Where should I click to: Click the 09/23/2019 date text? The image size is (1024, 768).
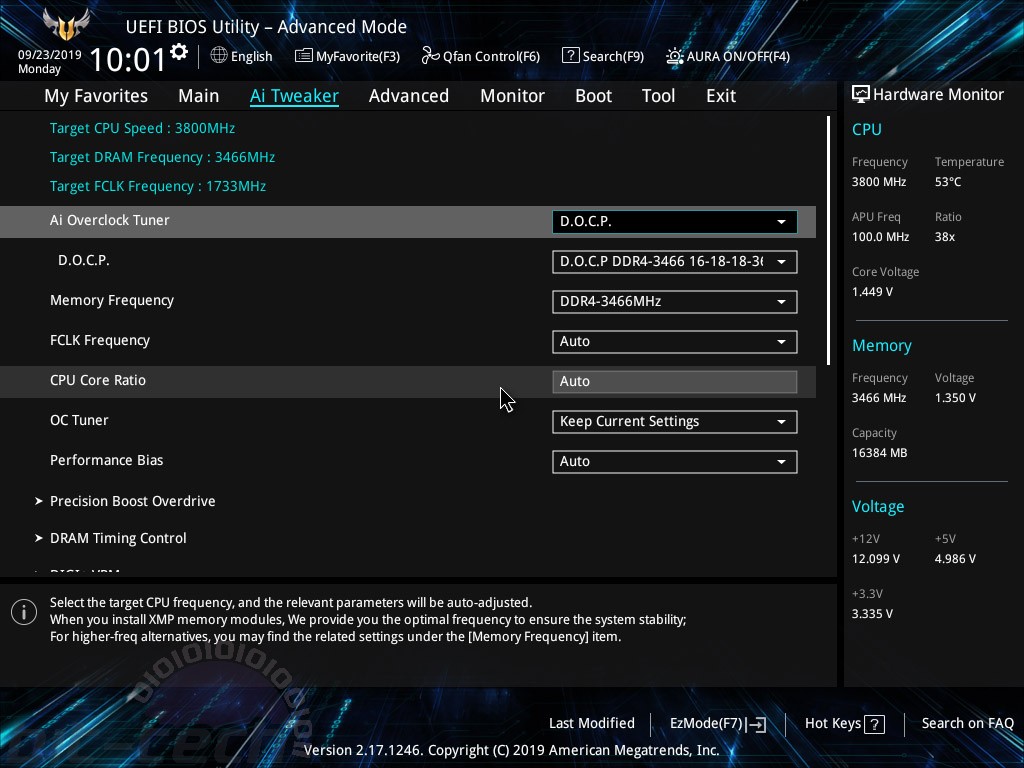click(50, 54)
